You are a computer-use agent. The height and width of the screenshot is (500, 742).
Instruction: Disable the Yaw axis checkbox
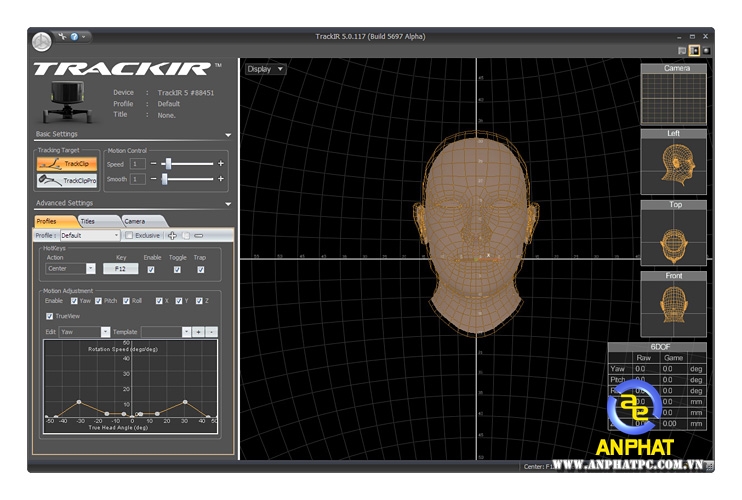(x=74, y=301)
